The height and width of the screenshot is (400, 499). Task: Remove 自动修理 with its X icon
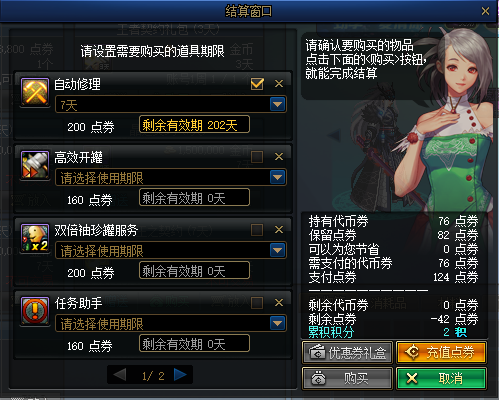[279, 83]
